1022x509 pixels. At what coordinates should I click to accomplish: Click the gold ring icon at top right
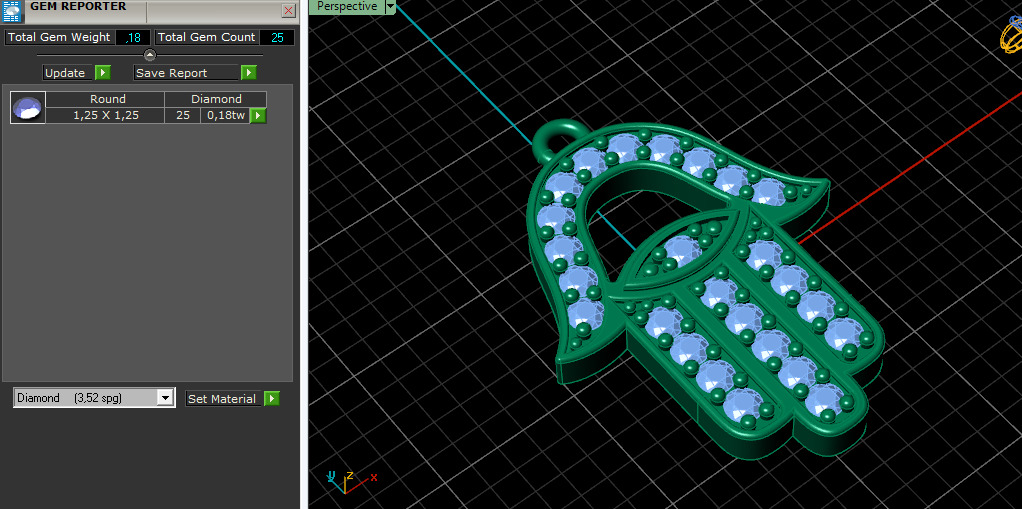click(x=1011, y=36)
